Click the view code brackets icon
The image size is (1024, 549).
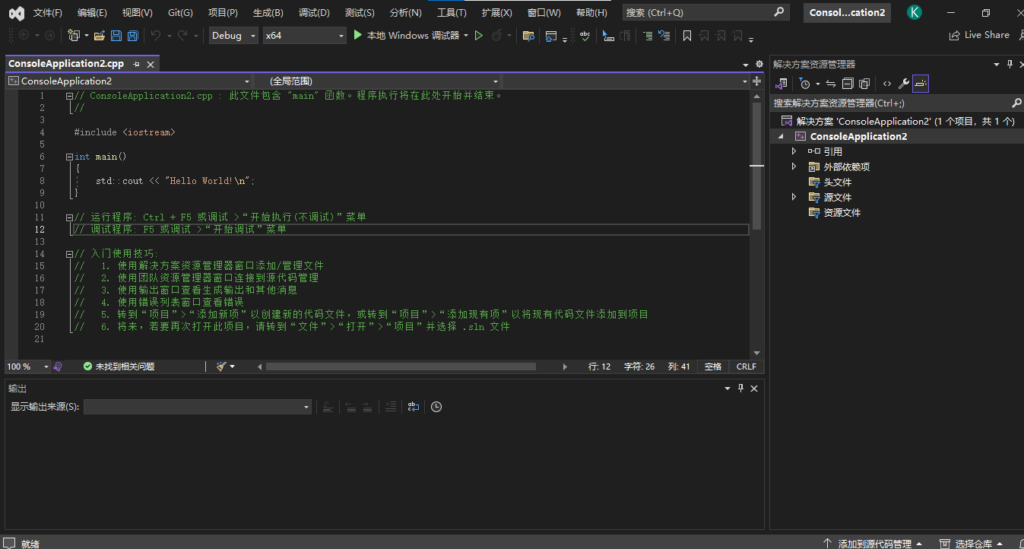point(886,84)
